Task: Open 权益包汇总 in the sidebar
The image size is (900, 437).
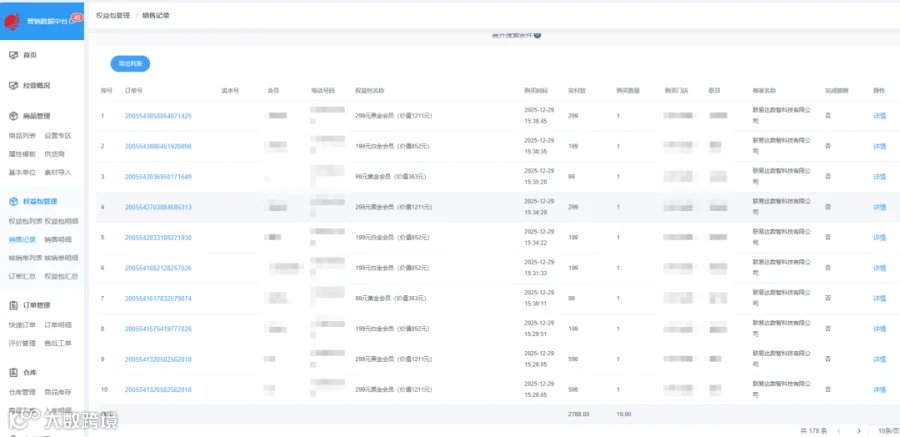Action: click(x=61, y=276)
